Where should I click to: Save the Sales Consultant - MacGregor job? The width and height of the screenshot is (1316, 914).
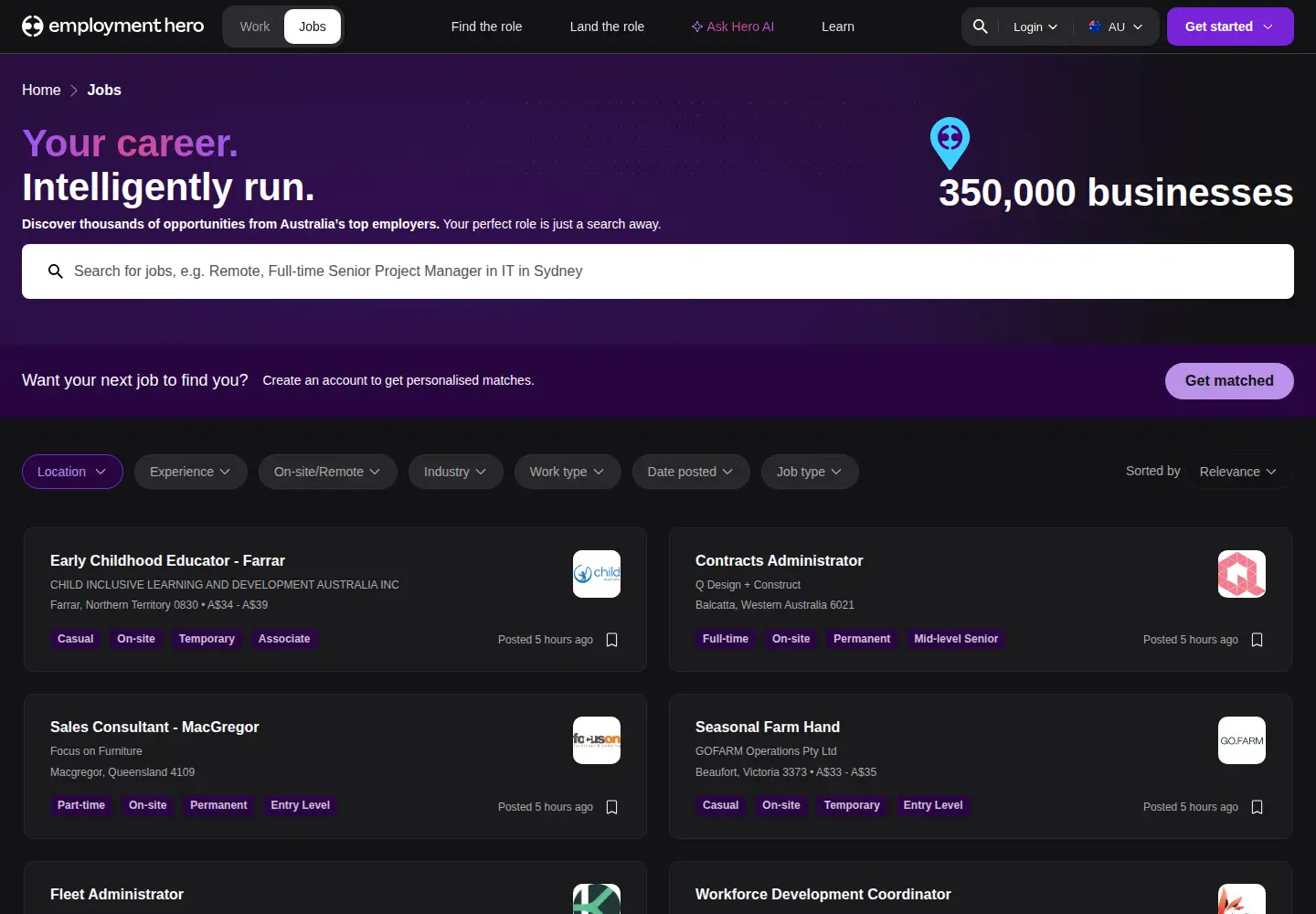(612, 807)
